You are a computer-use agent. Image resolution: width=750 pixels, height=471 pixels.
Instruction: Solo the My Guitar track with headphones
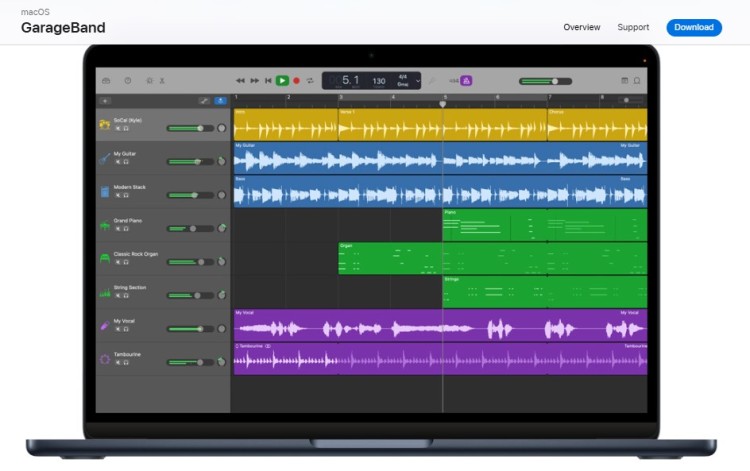click(x=126, y=162)
